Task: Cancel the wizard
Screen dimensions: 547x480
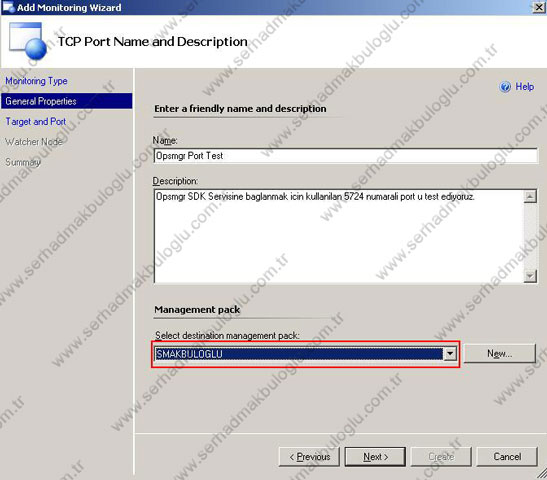Action: [x=507, y=457]
